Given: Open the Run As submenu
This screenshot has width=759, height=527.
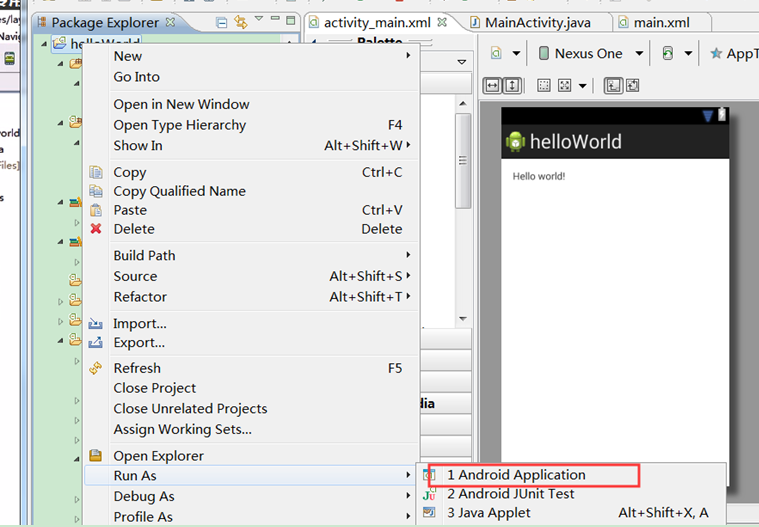Looking at the screenshot, I should [251, 476].
